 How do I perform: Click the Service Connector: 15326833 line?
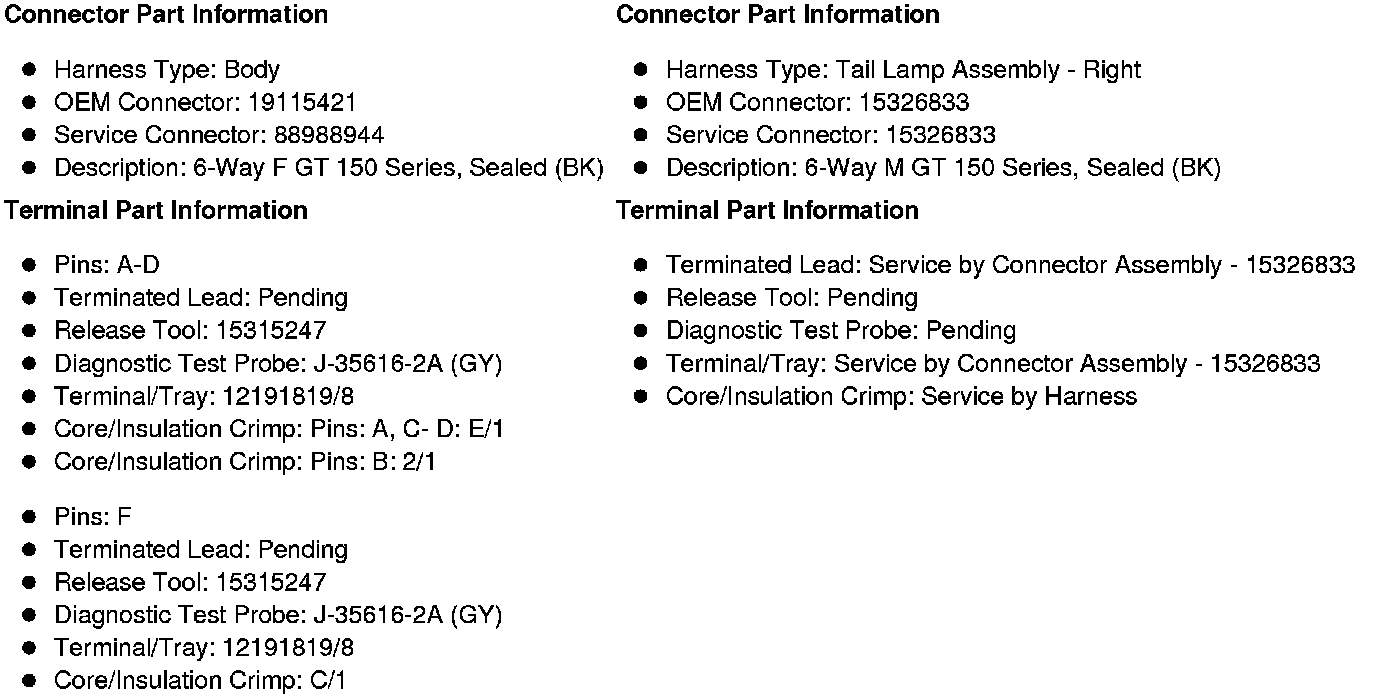[831, 136]
